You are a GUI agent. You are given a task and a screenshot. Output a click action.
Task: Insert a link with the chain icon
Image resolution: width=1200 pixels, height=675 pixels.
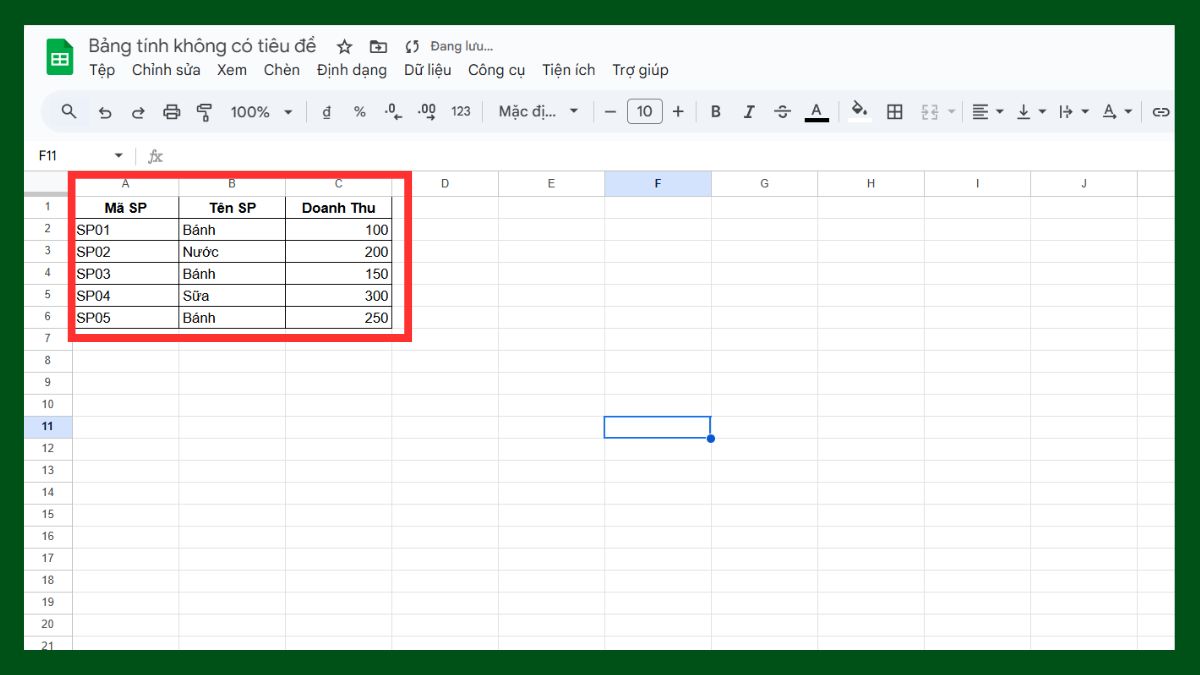click(x=1160, y=112)
